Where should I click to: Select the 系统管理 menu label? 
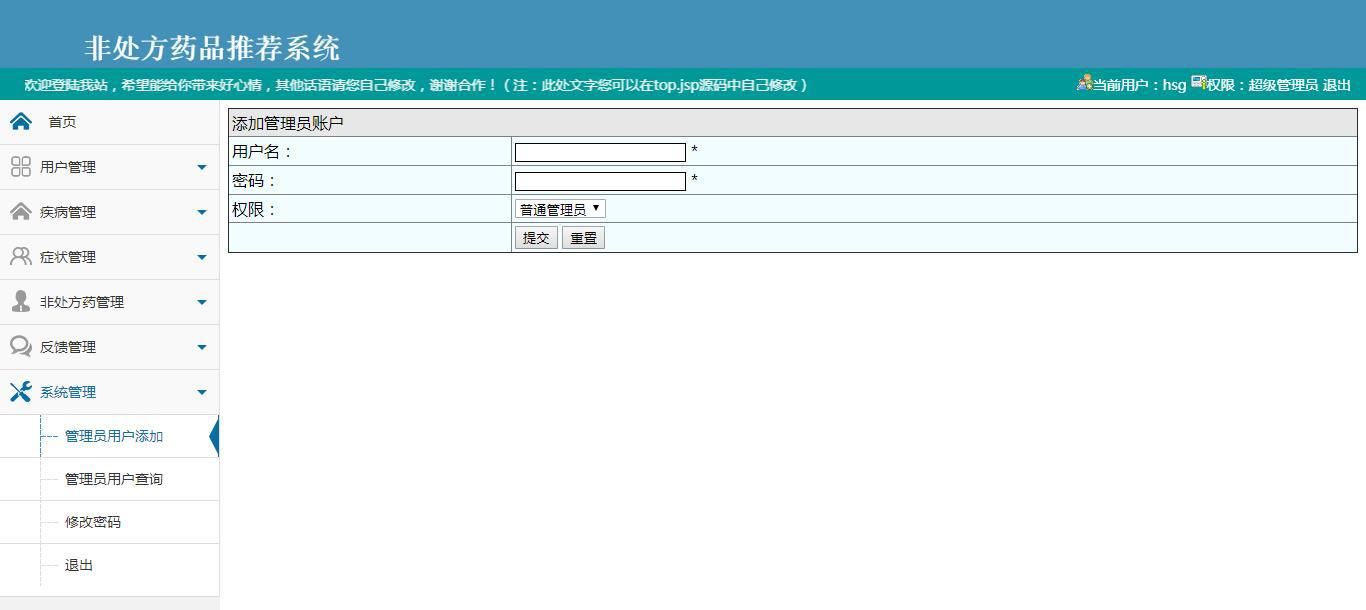(x=68, y=392)
